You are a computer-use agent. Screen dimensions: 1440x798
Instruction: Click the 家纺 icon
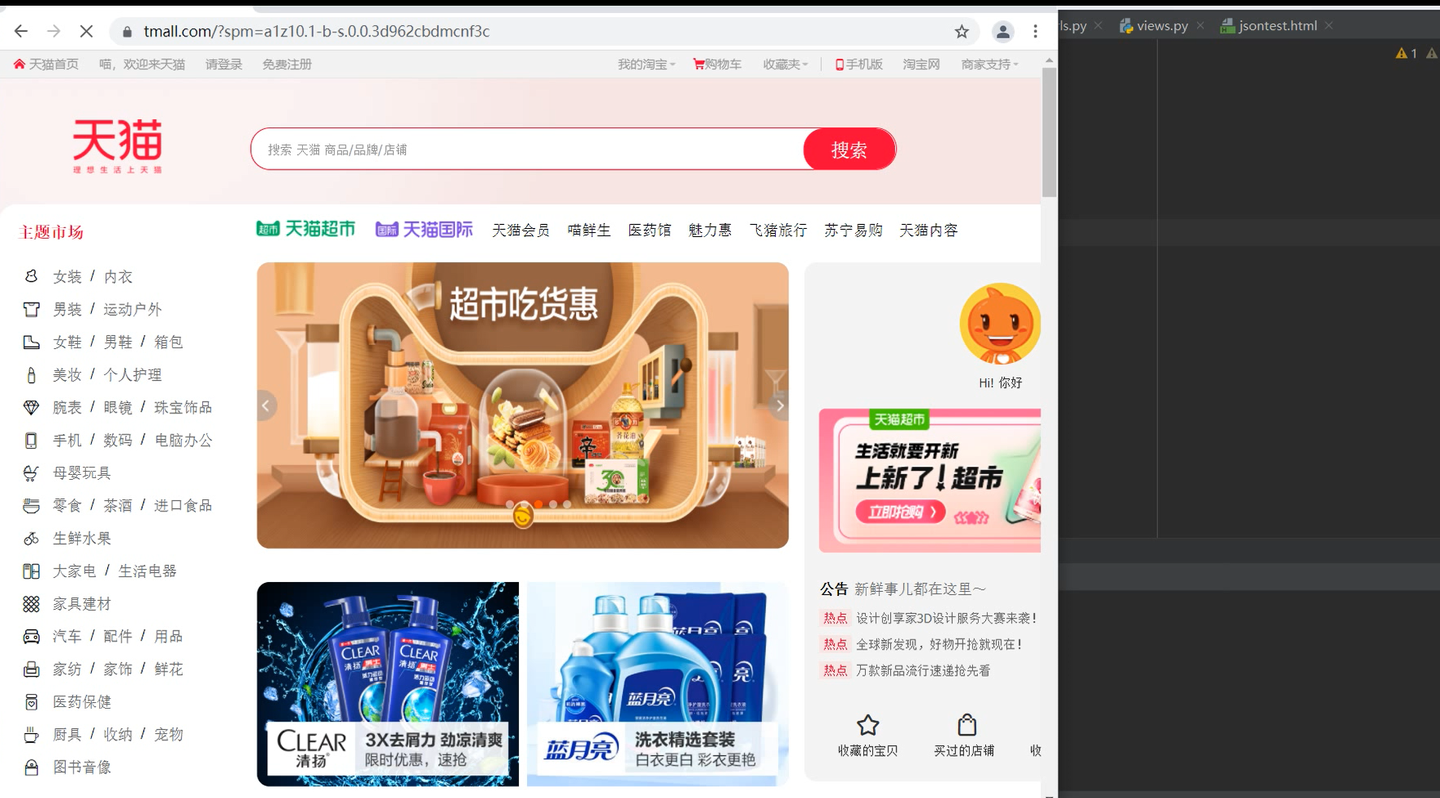(31, 669)
